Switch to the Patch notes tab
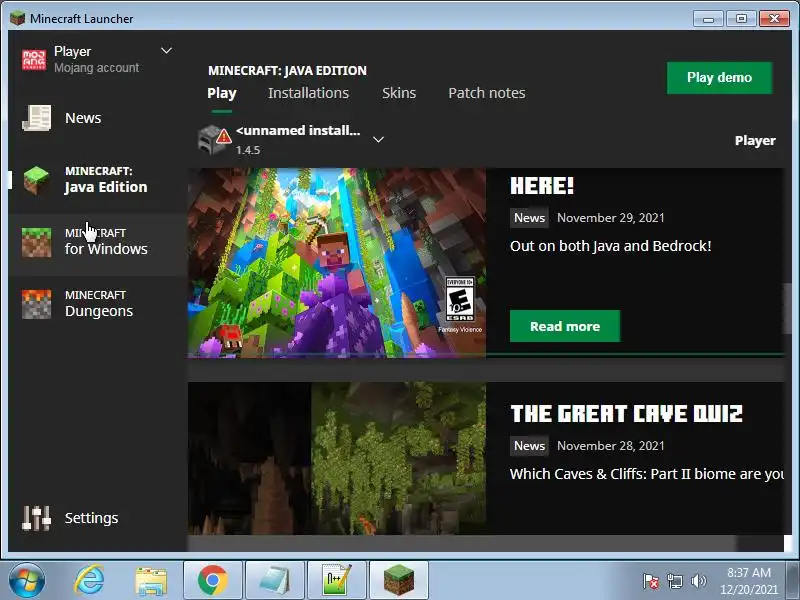Viewport: 800px width, 600px height. coord(487,93)
